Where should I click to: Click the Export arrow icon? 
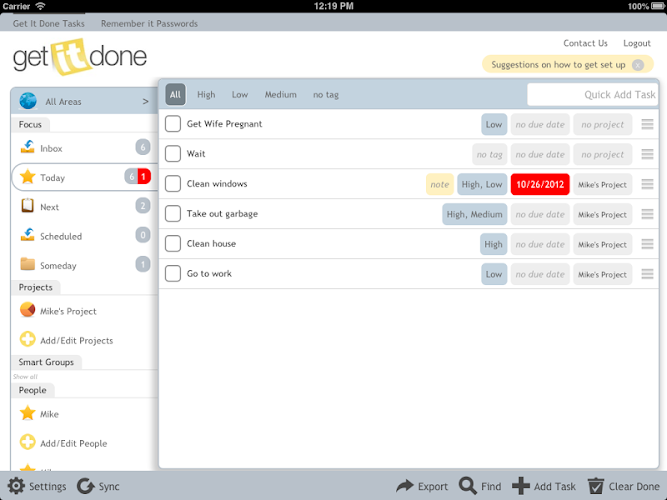[x=405, y=486]
